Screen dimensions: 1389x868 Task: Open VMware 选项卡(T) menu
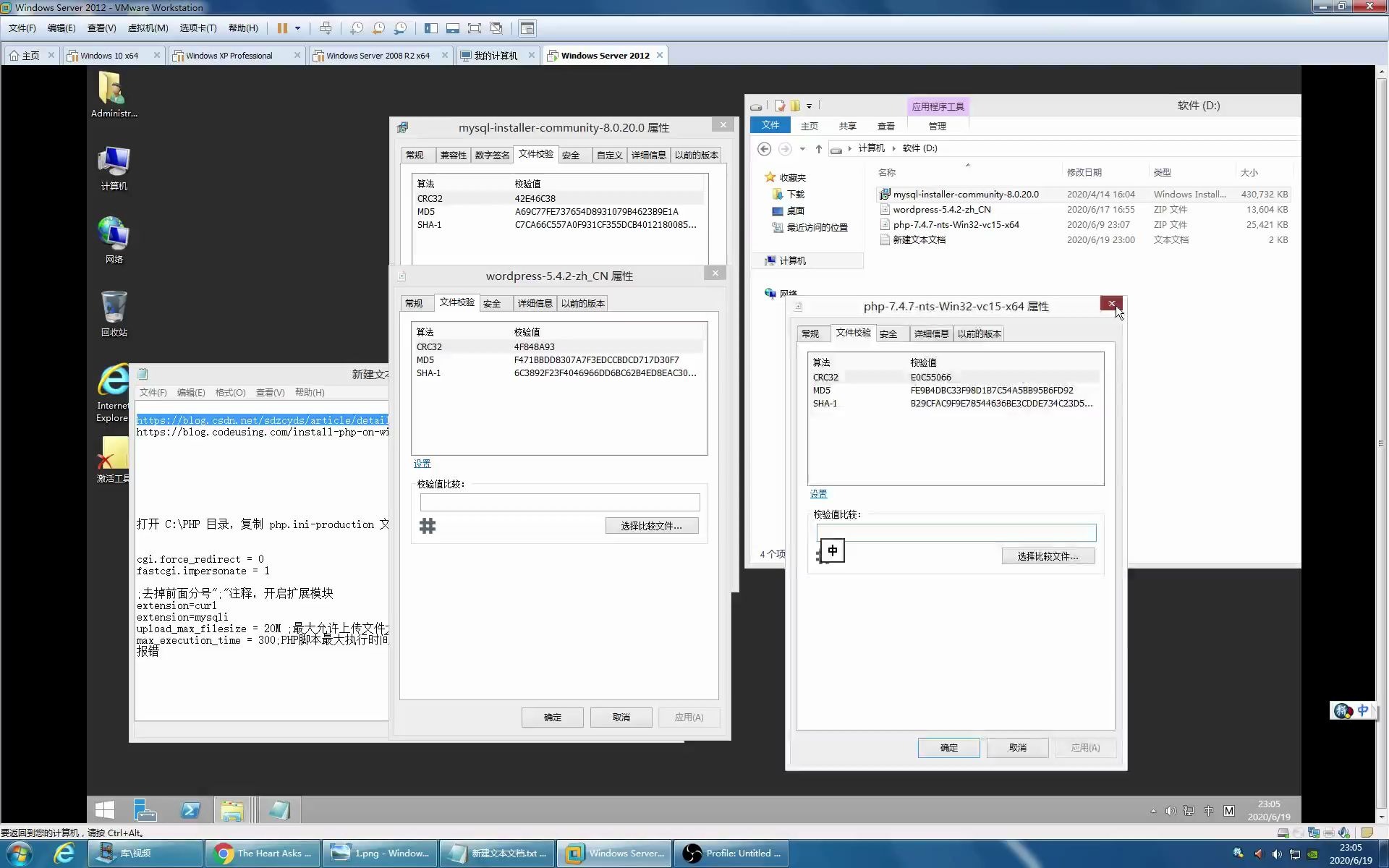click(198, 28)
